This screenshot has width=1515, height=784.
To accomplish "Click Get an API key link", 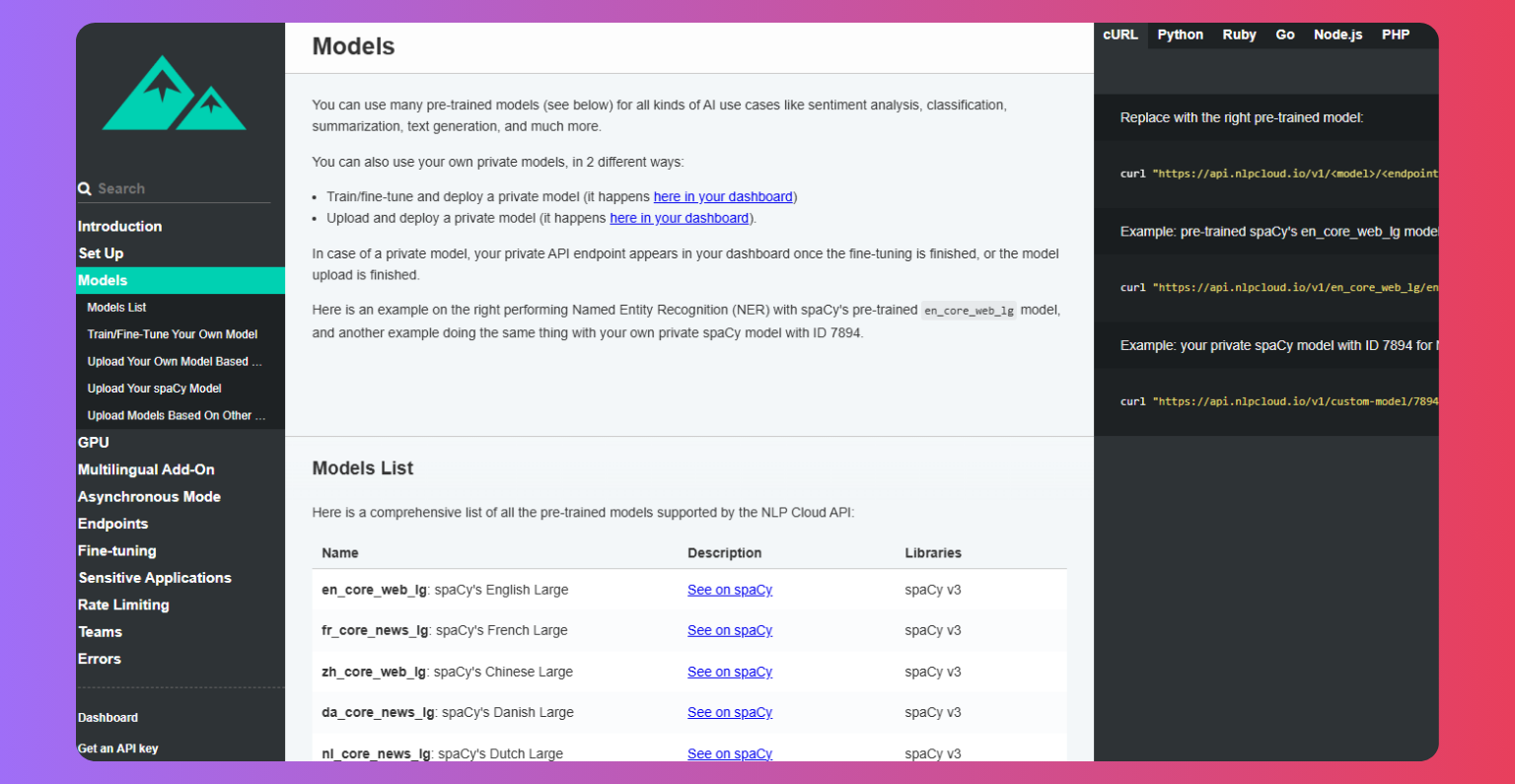I will coord(117,748).
